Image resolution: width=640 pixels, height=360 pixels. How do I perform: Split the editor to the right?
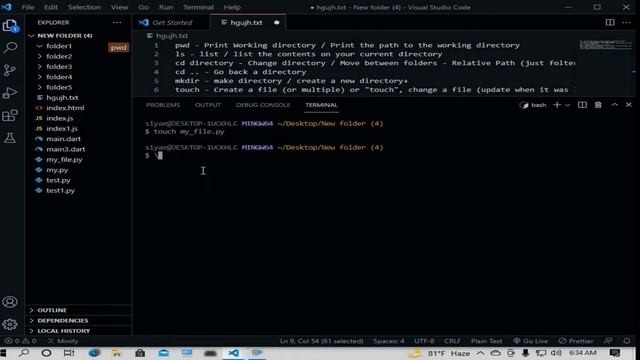pyautogui.click(x=610, y=22)
